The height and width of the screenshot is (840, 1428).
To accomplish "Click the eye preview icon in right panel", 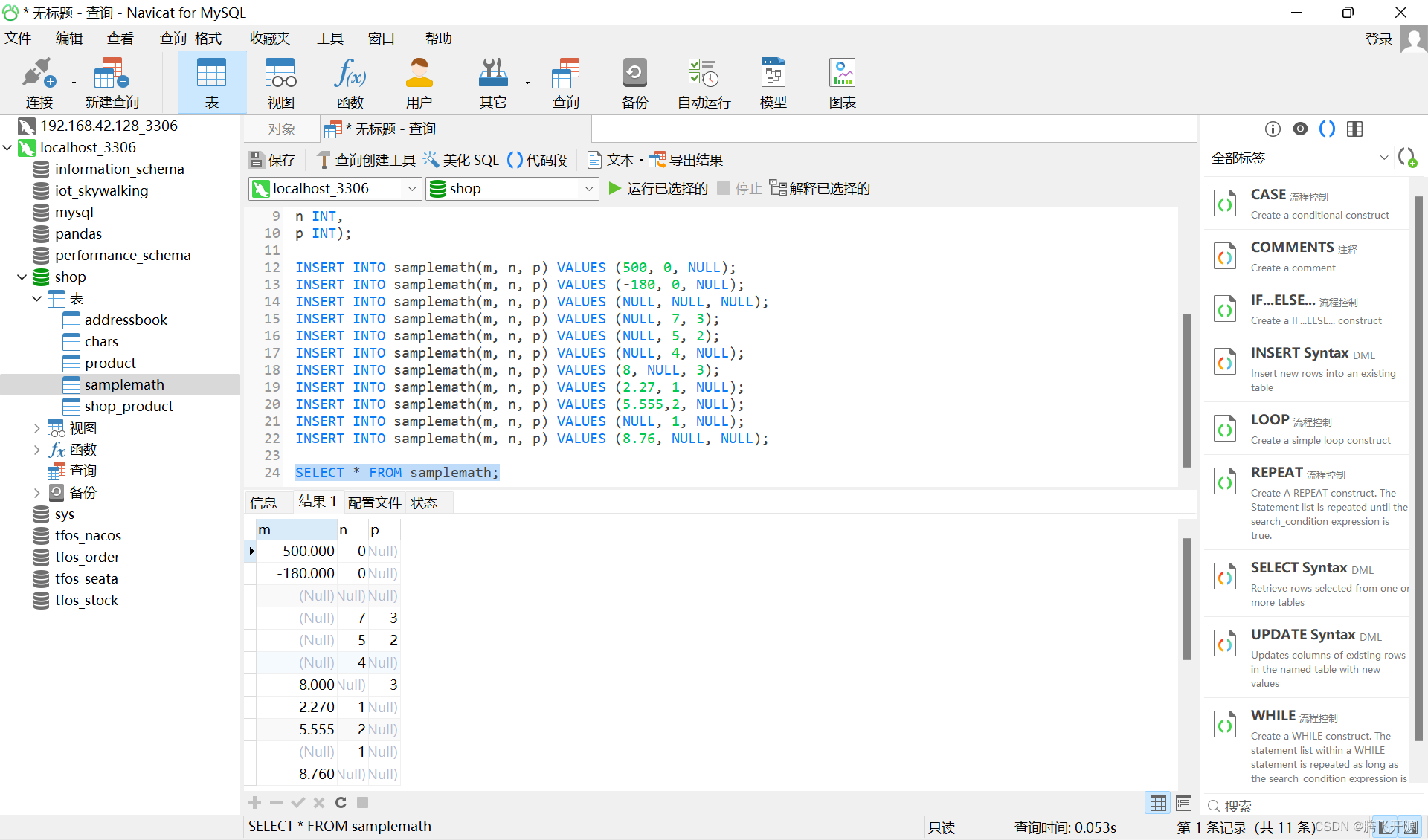I will click(x=1300, y=129).
